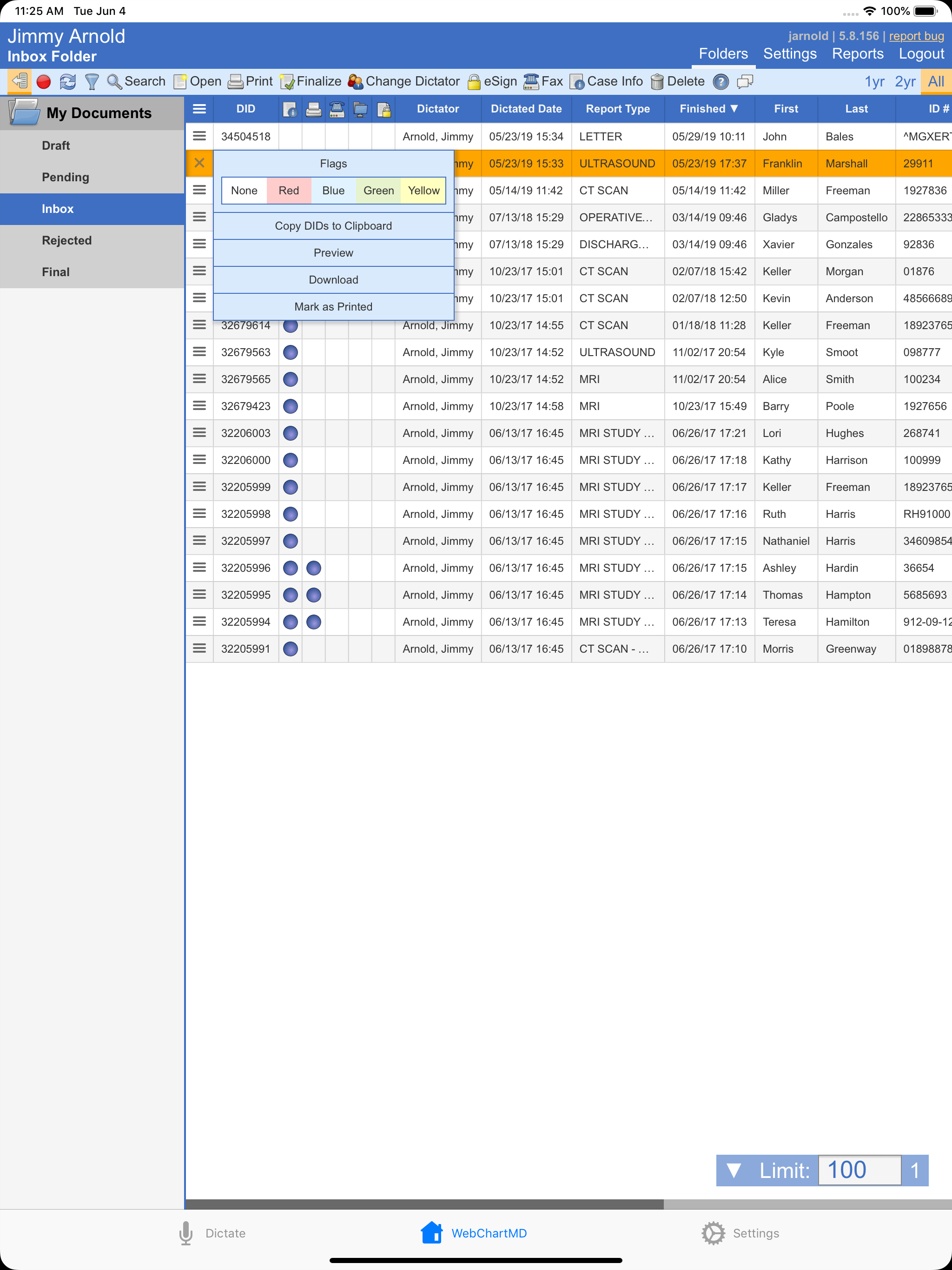The width and height of the screenshot is (952, 1270).
Task: Switch to the Folders tab
Action: tap(723, 54)
